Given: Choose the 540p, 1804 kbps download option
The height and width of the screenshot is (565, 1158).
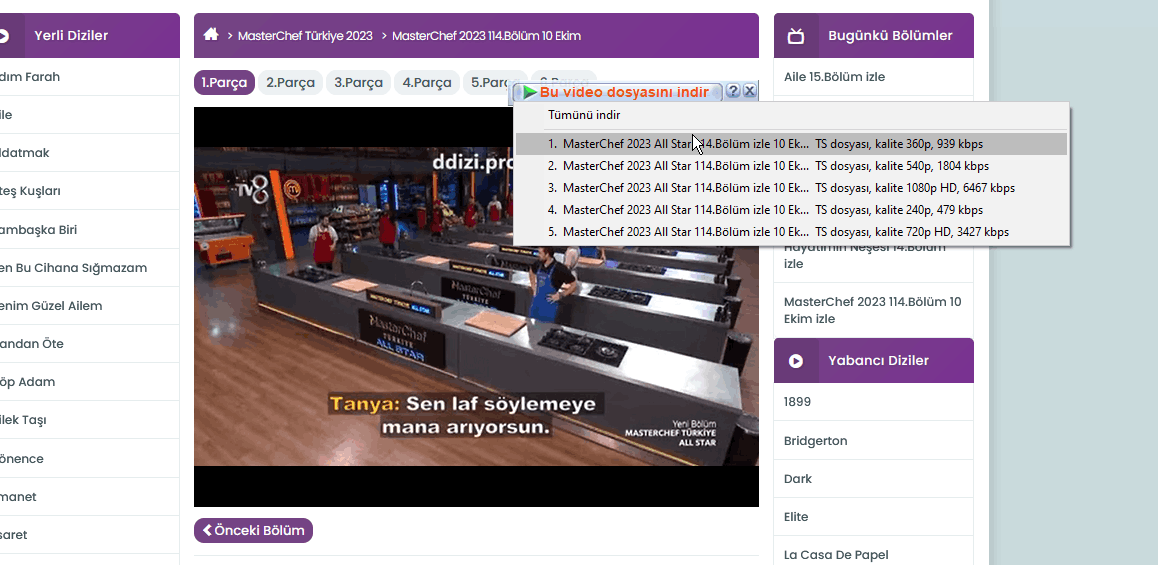Looking at the screenshot, I should click(x=791, y=166).
